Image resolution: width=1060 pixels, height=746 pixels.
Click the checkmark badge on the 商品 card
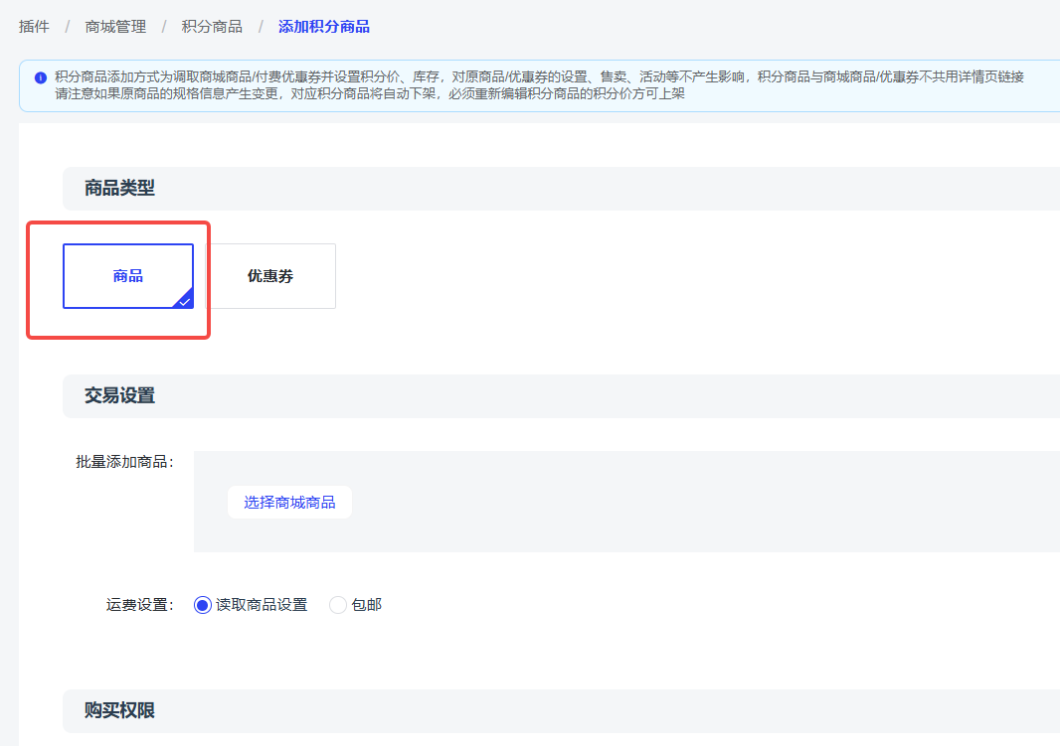[184, 300]
